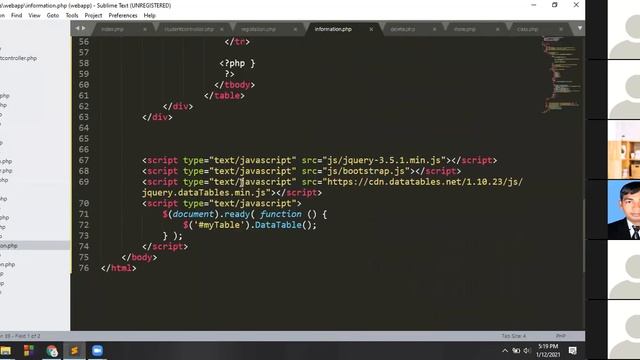
Task: Close the store.php tab
Action: [x=497, y=29]
